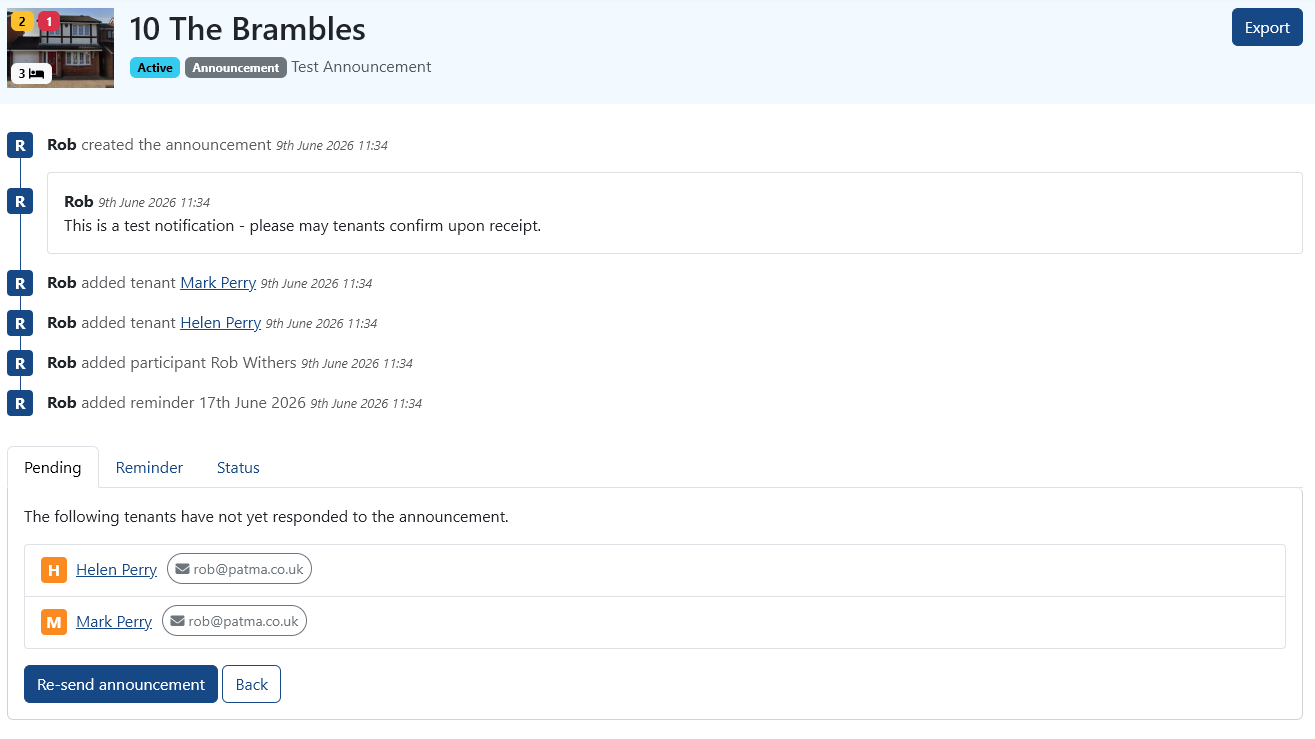Switch to the Reminder tab
The width and height of the screenshot is (1315, 739).
149,468
